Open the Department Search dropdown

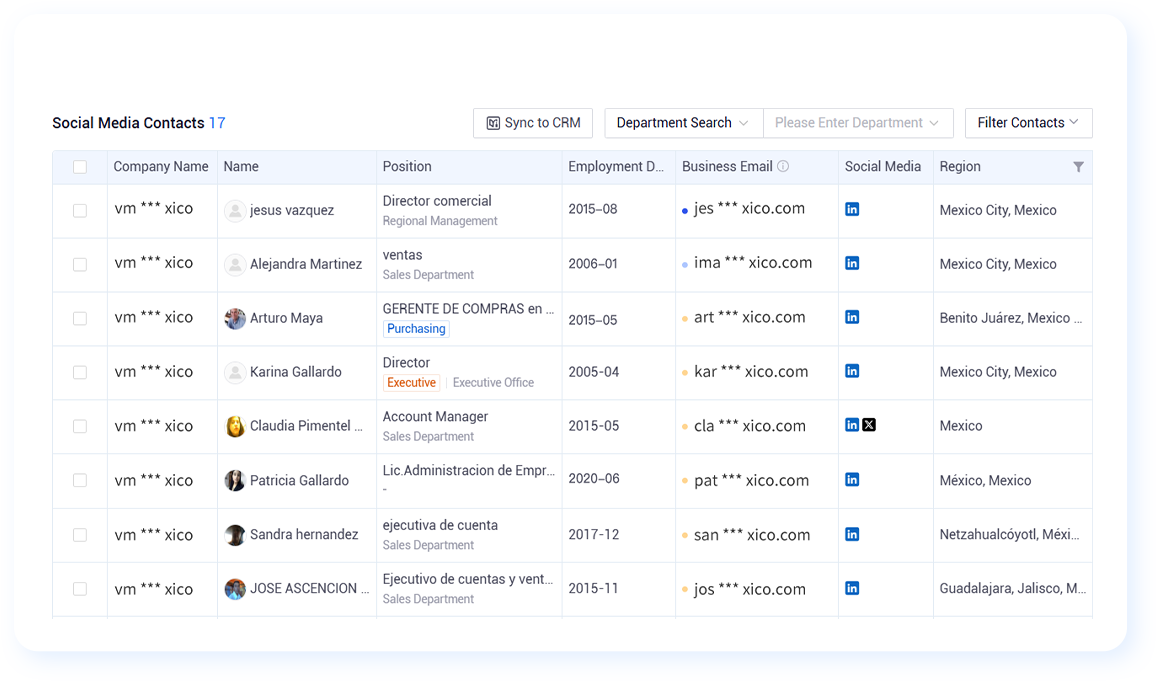pyautogui.click(x=683, y=123)
